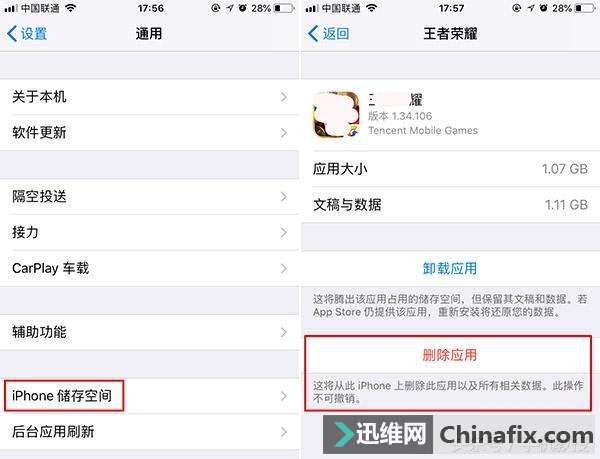Tap the alarm clock icon in right status bar

(x=543, y=8)
